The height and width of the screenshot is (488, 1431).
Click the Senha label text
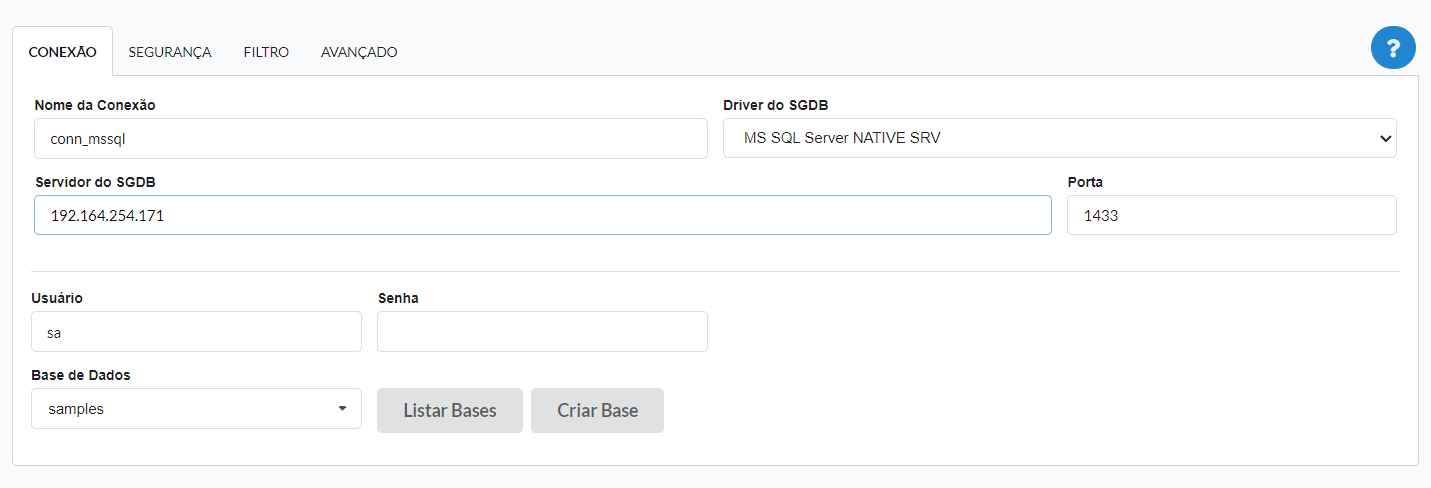click(x=398, y=298)
